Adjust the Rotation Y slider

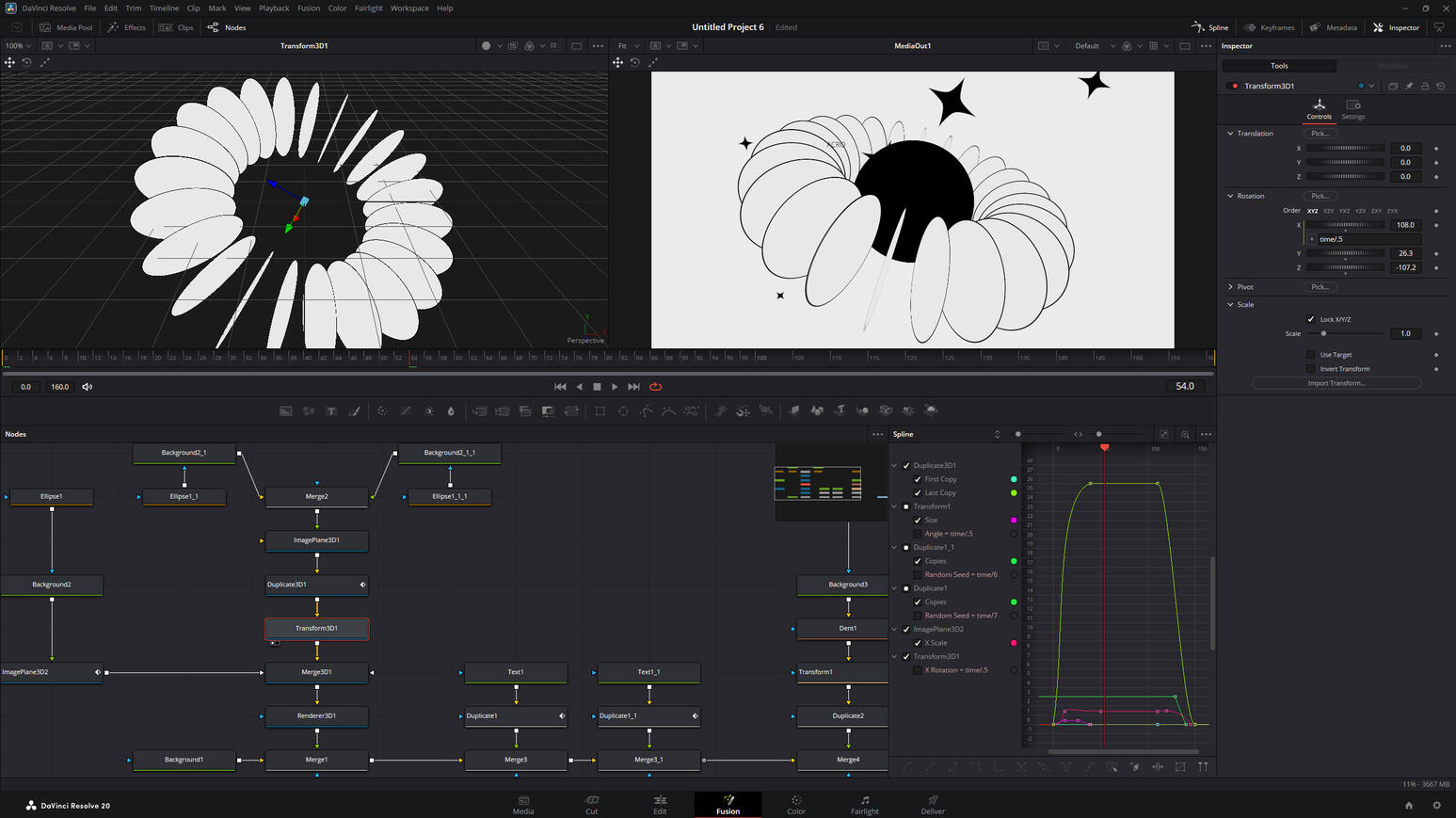click(1346, 253)
